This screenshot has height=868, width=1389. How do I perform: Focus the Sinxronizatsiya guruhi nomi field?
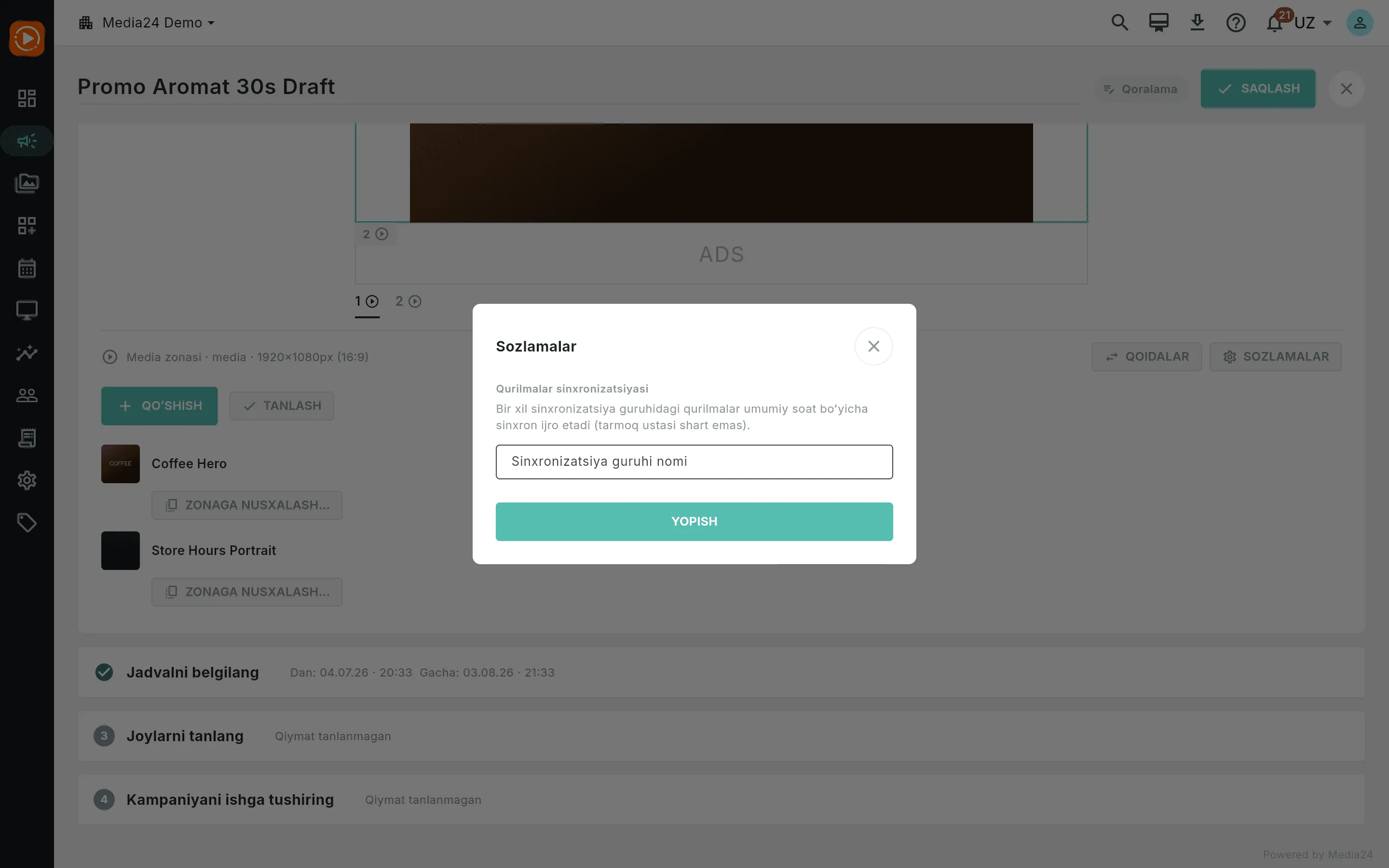tap(694, 461)
